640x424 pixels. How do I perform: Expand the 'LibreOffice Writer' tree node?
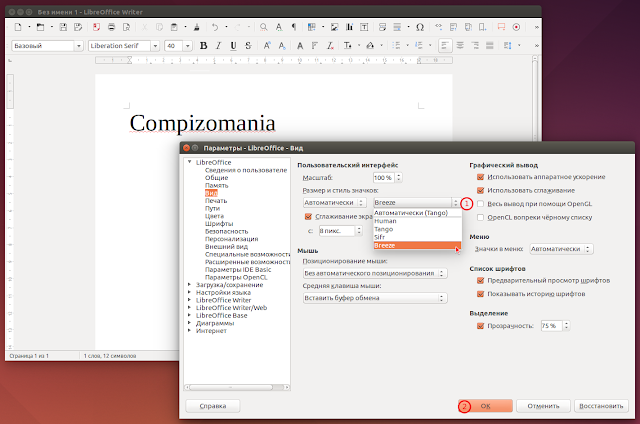189,300
